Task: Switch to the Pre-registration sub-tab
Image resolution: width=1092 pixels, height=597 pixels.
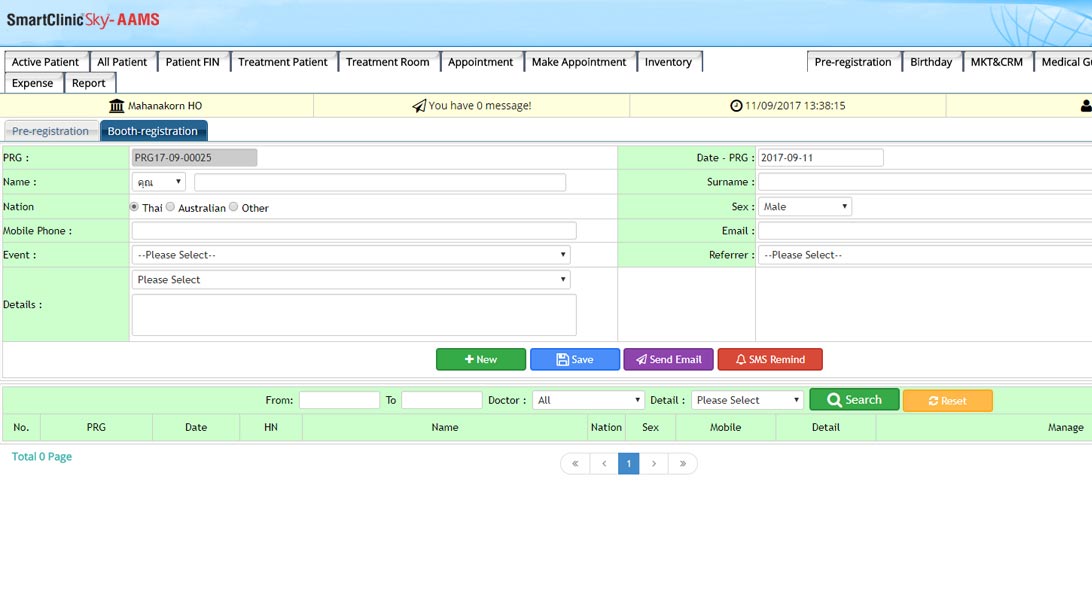Action: [x=50, y=131]
